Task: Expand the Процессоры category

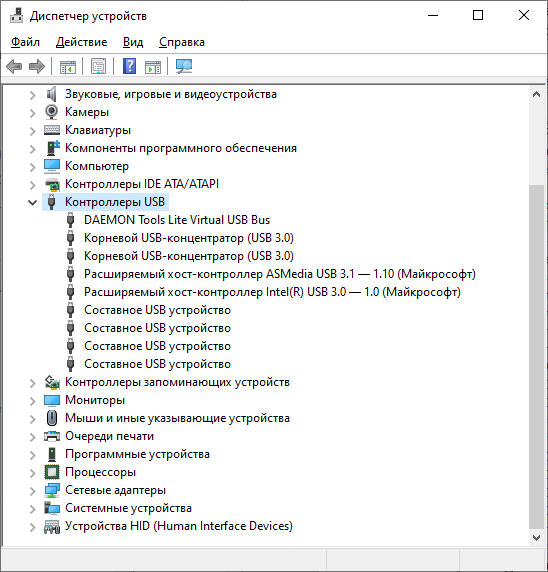Action: click(32, 473)
